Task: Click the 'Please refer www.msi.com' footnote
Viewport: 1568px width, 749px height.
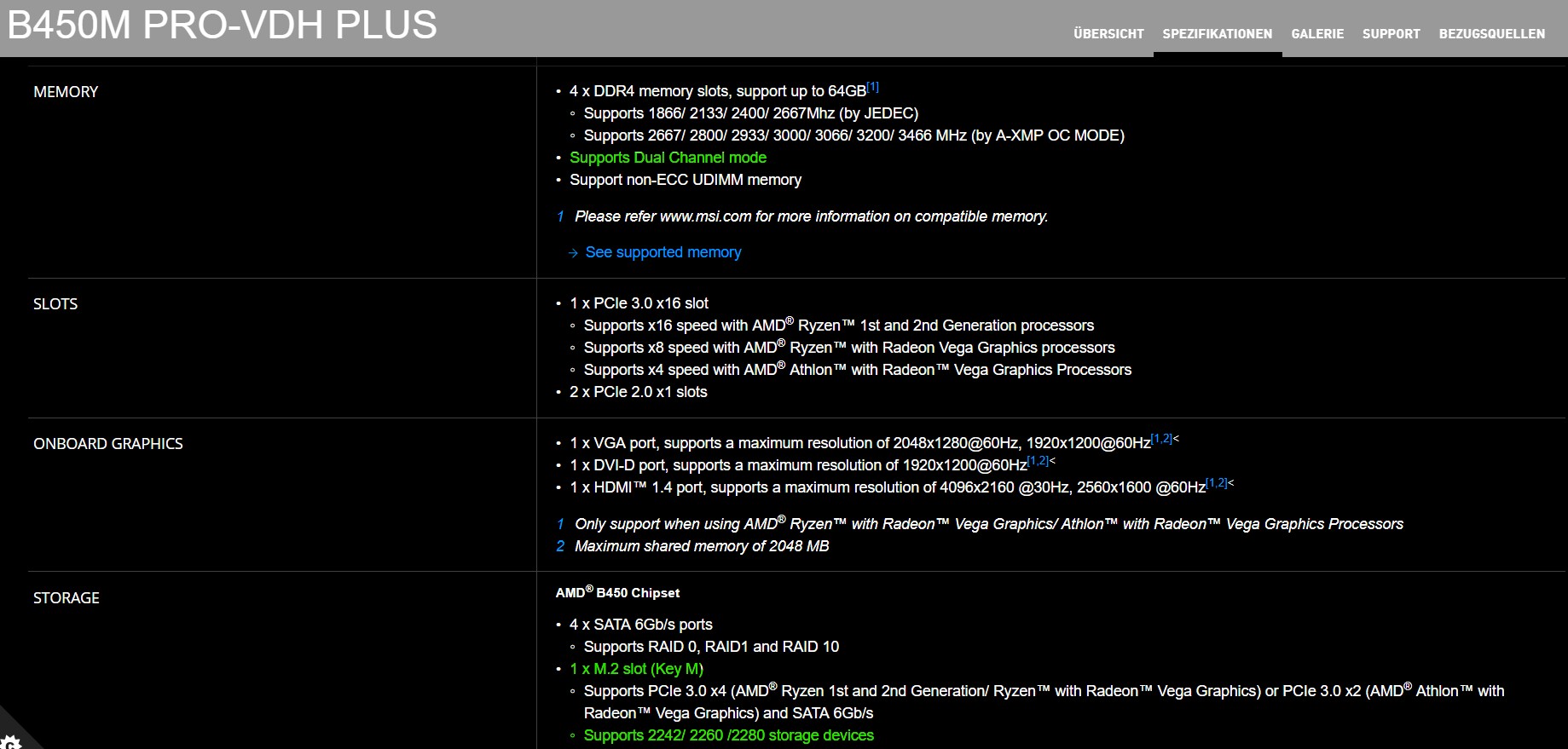Action: [x=811, y=216]
